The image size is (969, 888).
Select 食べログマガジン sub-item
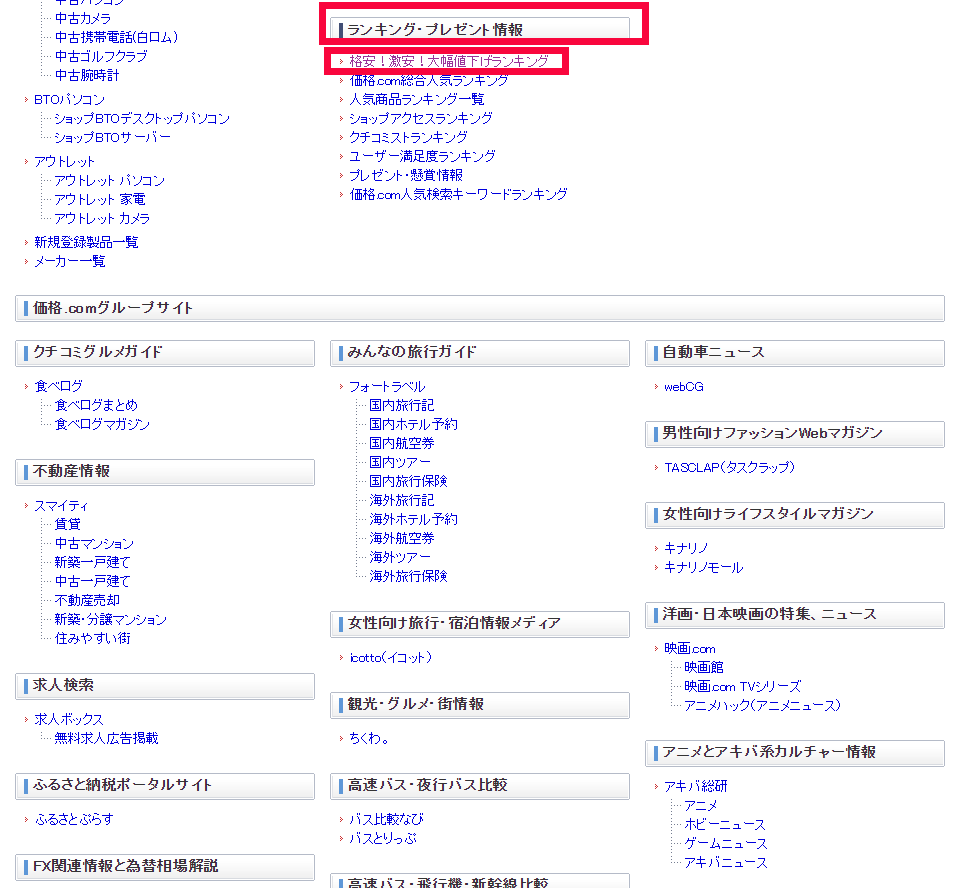pyautogui.click(x=102, y=424)
